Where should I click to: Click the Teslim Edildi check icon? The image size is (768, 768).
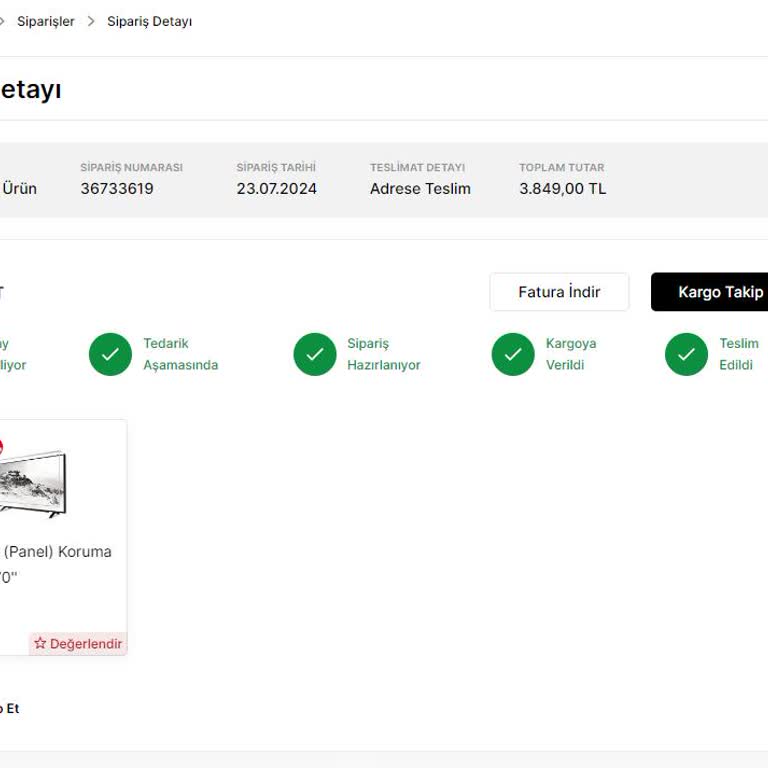point(686,354)
